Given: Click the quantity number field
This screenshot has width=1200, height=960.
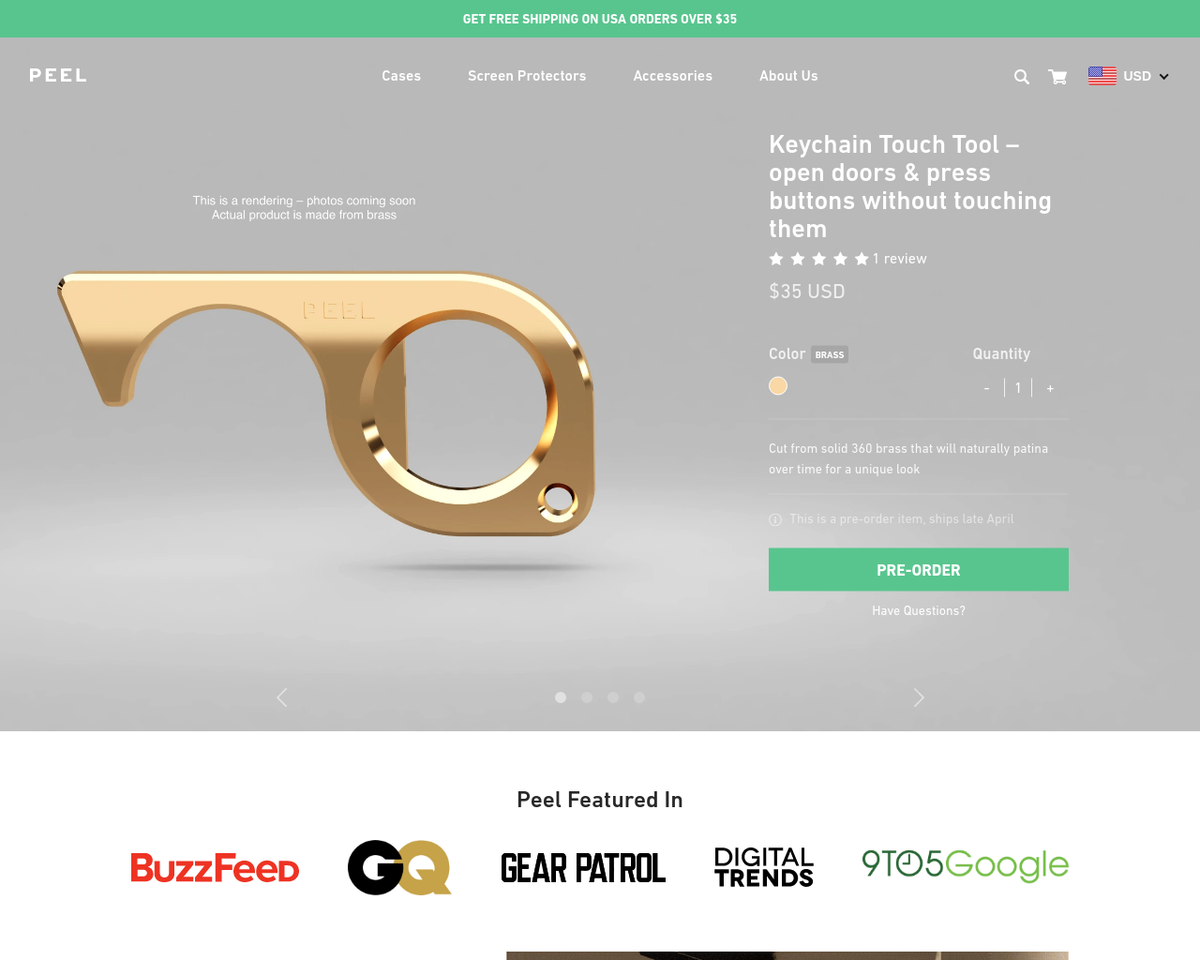Looking at the screenshot, I should click(1018, 388).
